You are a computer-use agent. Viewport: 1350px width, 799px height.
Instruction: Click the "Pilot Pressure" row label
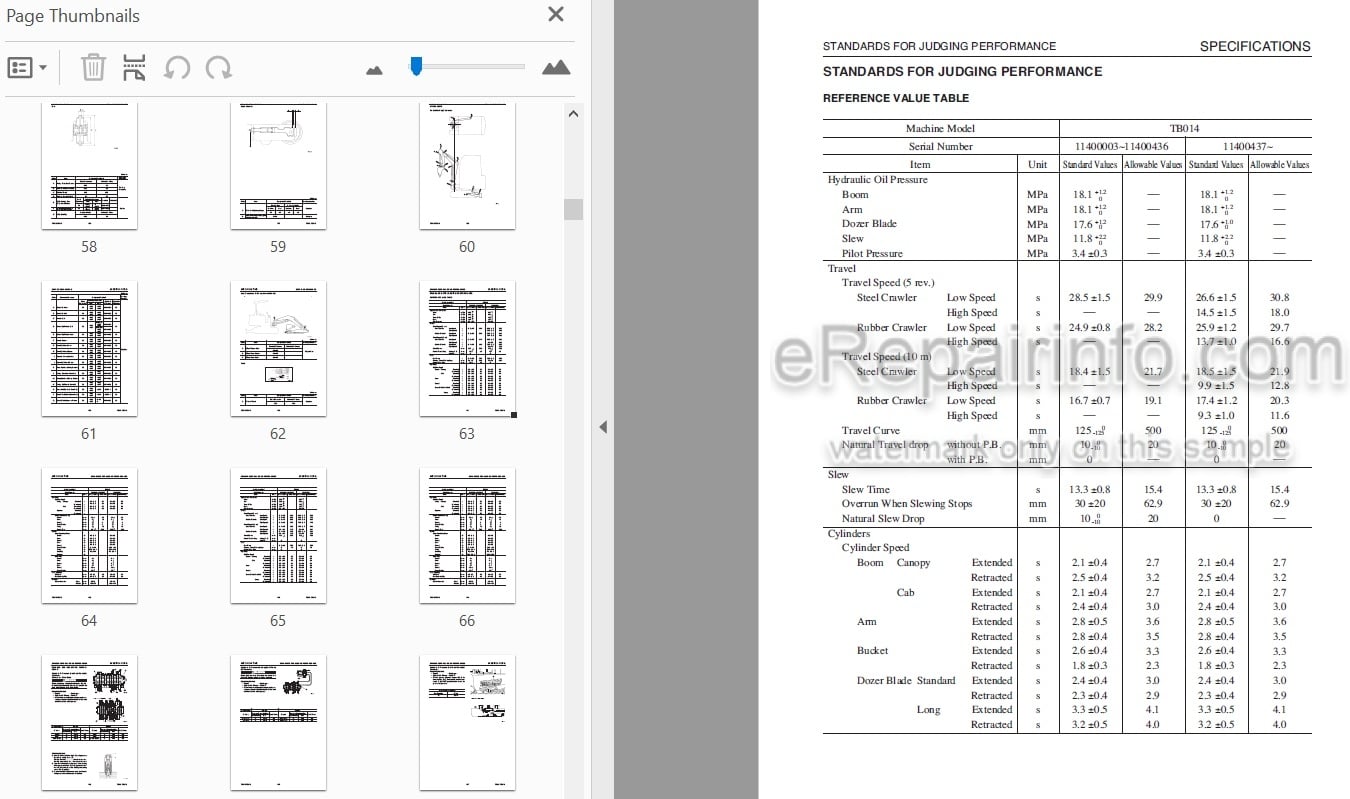pos(872,254)
